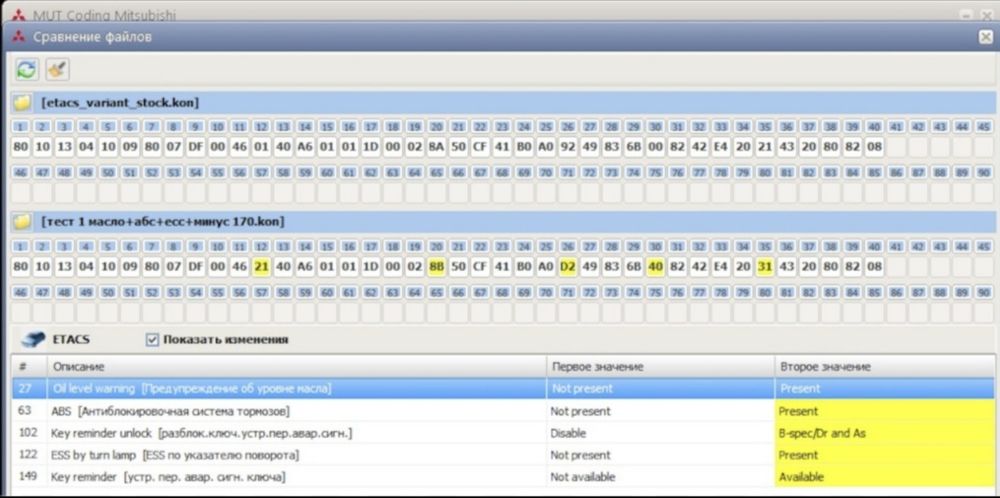This screenshot has height=498, width=1000.
Task: Click byte DF in etacs_variant_stock file
Action: pos(195,147)
